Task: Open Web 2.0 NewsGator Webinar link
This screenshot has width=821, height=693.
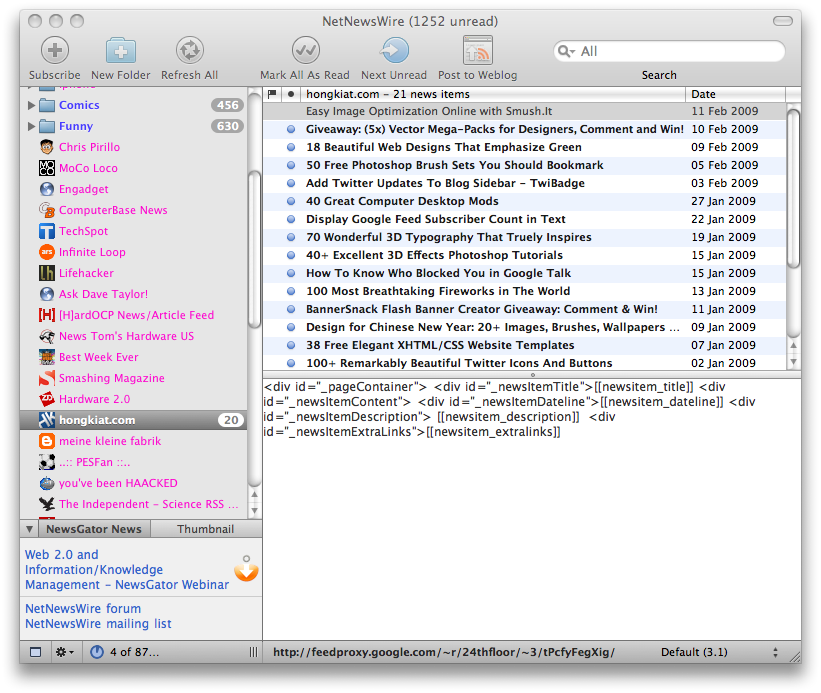Action: click(x=127, y=569)
